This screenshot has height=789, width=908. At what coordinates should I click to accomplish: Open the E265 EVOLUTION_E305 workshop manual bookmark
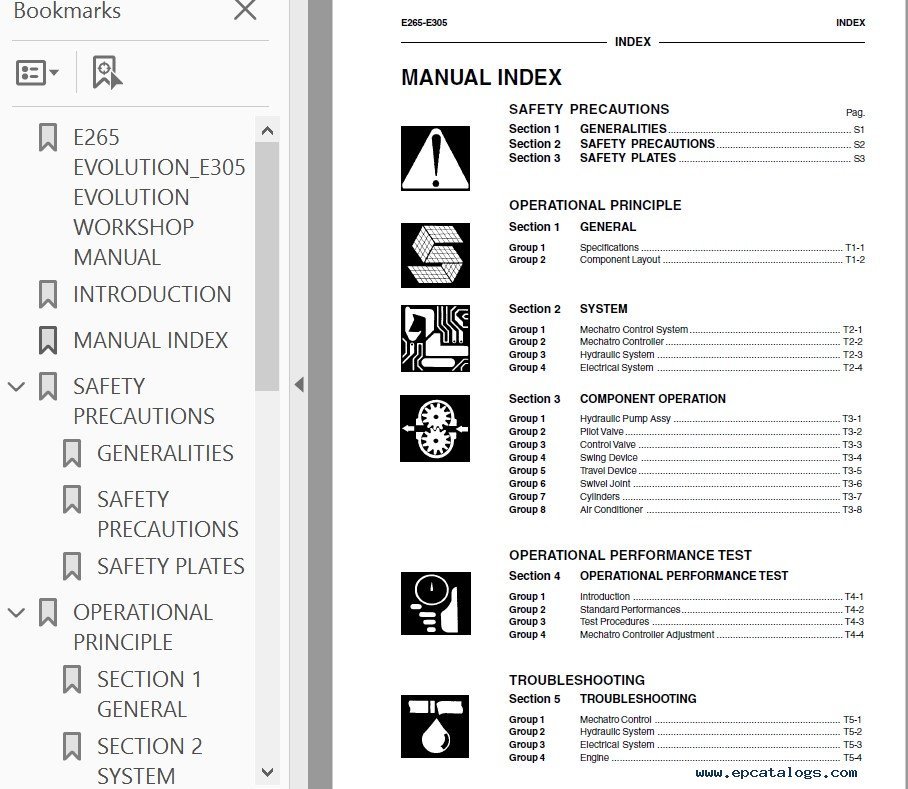[159, 197]
